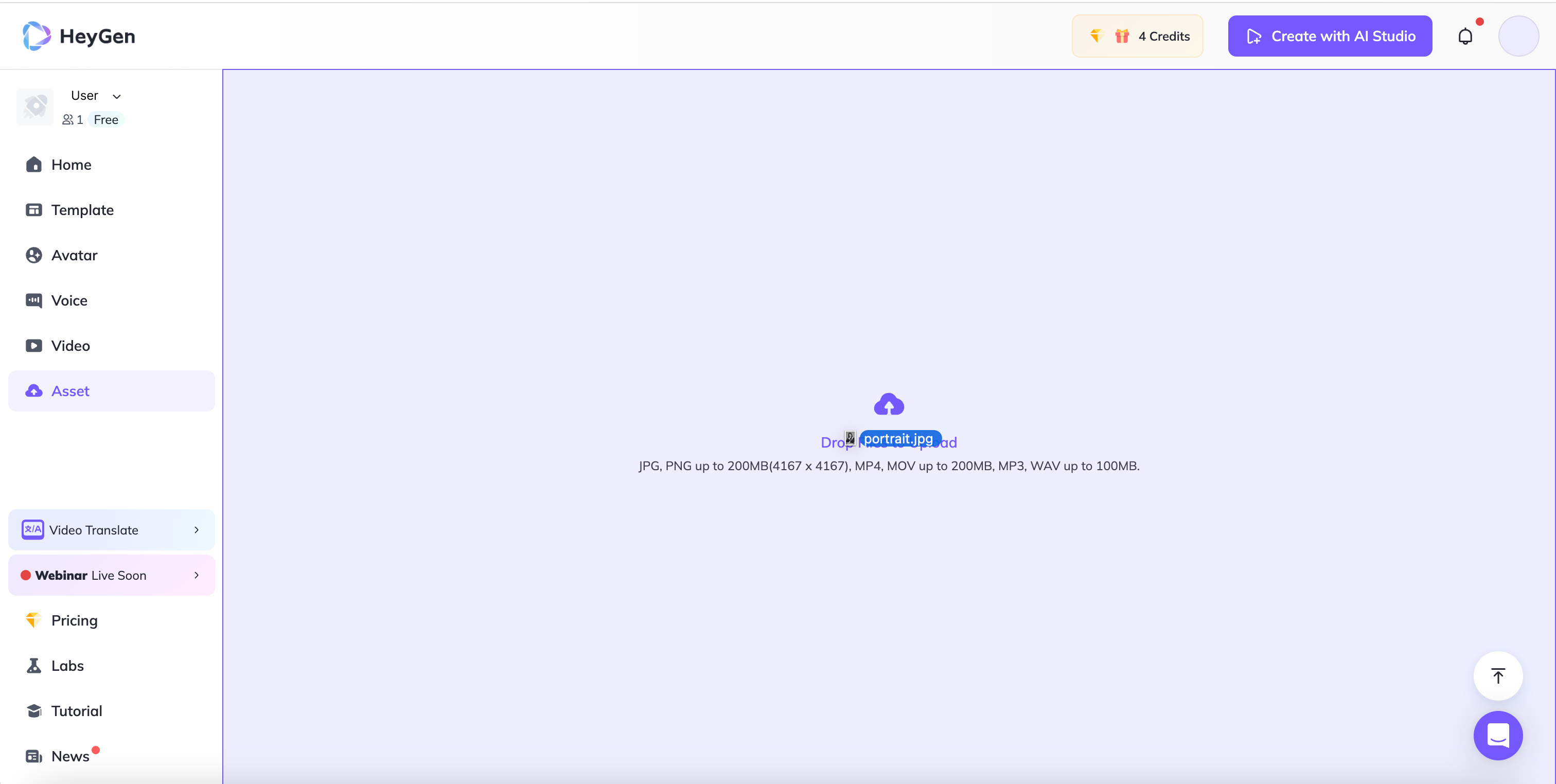Select the Template menu item
This screenshot has height=784, width=1556.
point(82,209)
